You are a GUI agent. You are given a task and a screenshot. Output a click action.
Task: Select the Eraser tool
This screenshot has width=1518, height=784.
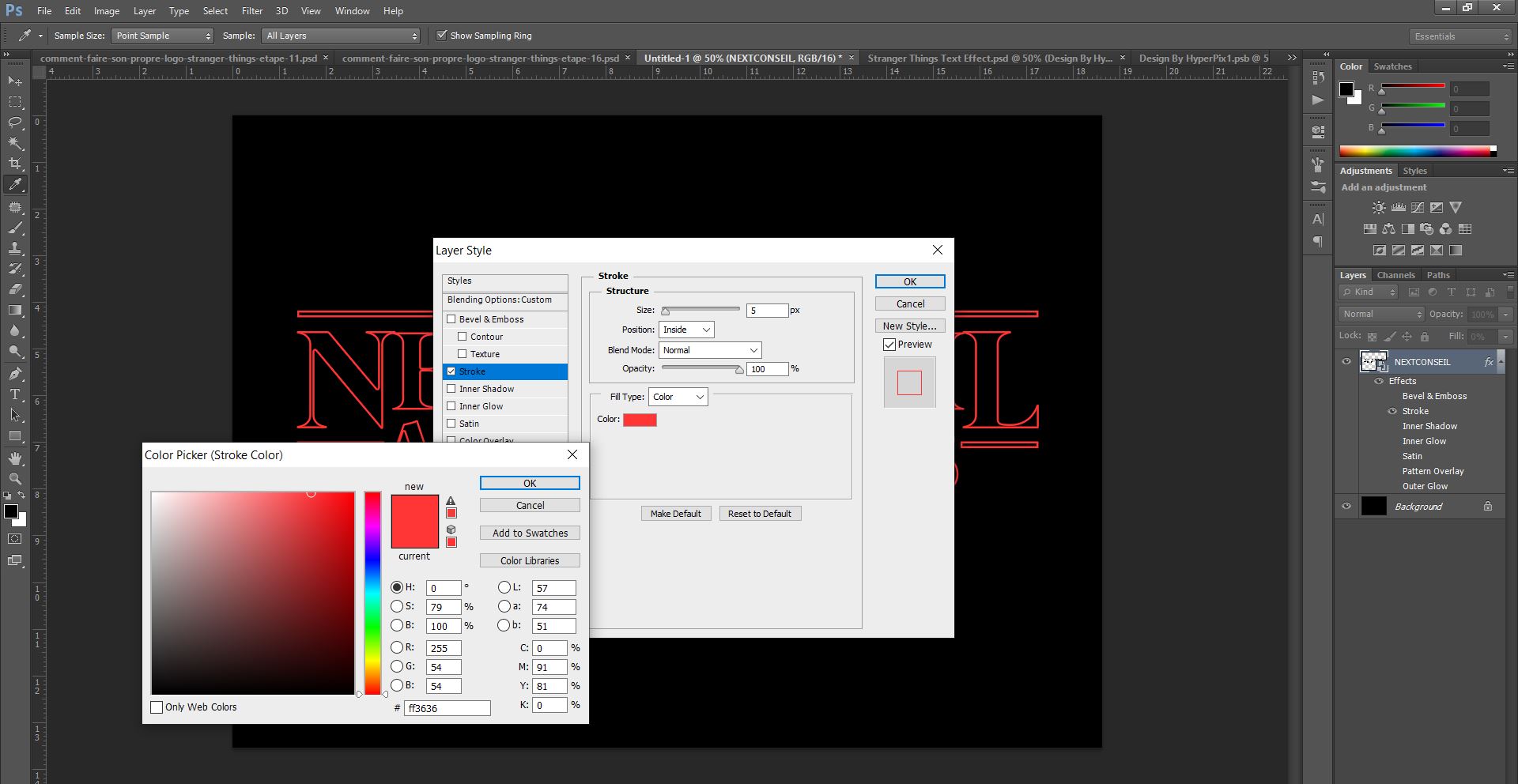click(x=15, y=289)
